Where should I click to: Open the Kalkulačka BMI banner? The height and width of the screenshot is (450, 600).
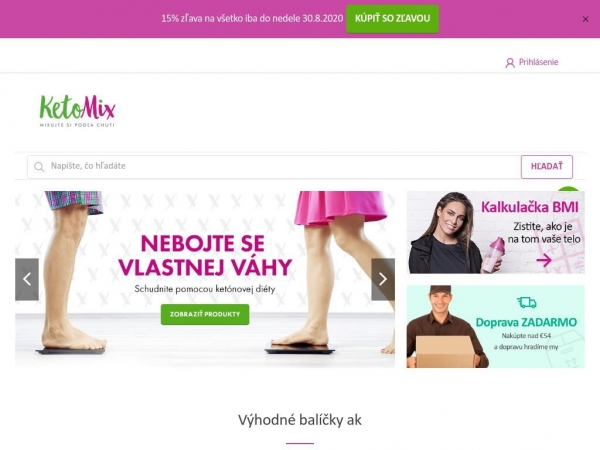pyautogui.click(x=496, y=232)
